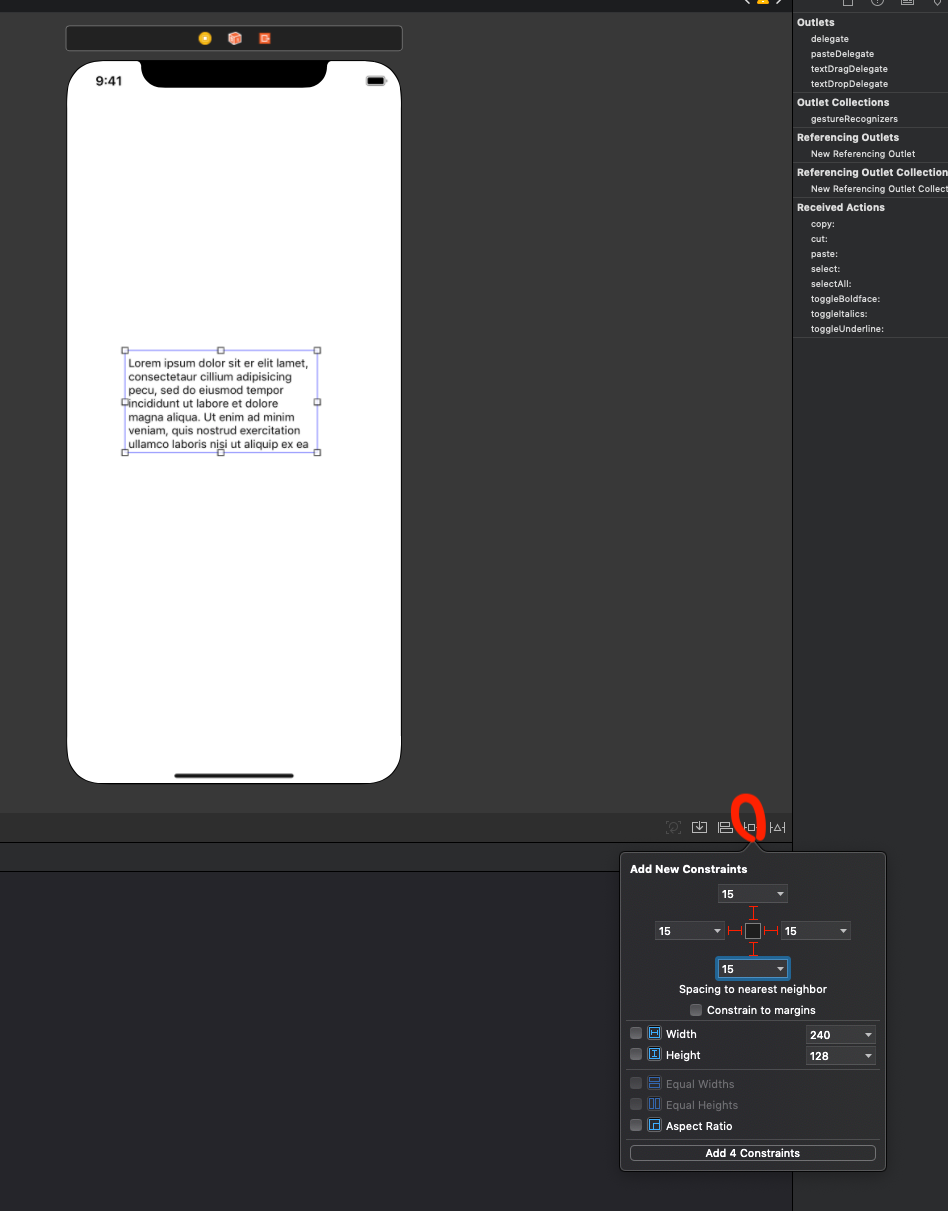Screen dimensions: 948x1211
Task: Open the Width 240 value dropdown
Action: [x=868, y=1035]
